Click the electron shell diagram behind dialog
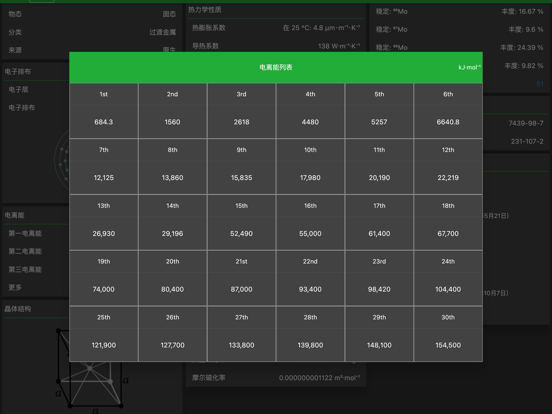Image resolution: width=552 pixels, height=414 pixels. click(62, 159)
